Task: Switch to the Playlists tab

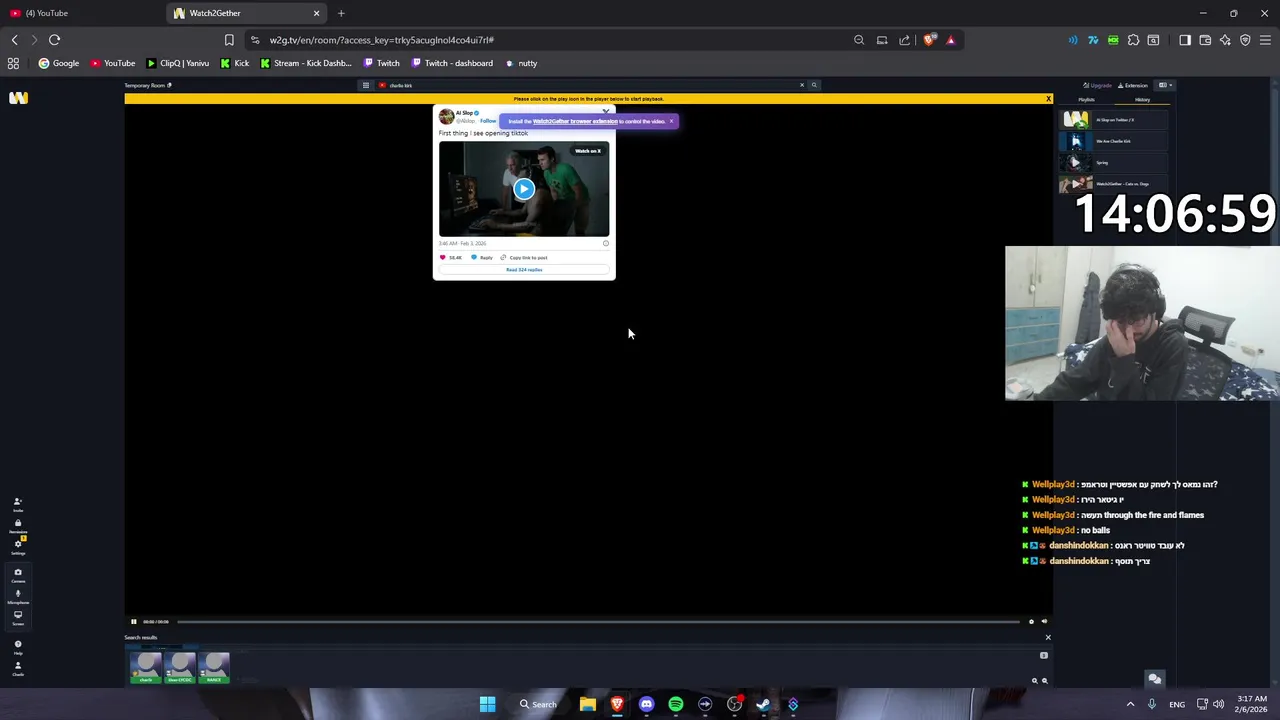Action: (x=1086, y=100)
